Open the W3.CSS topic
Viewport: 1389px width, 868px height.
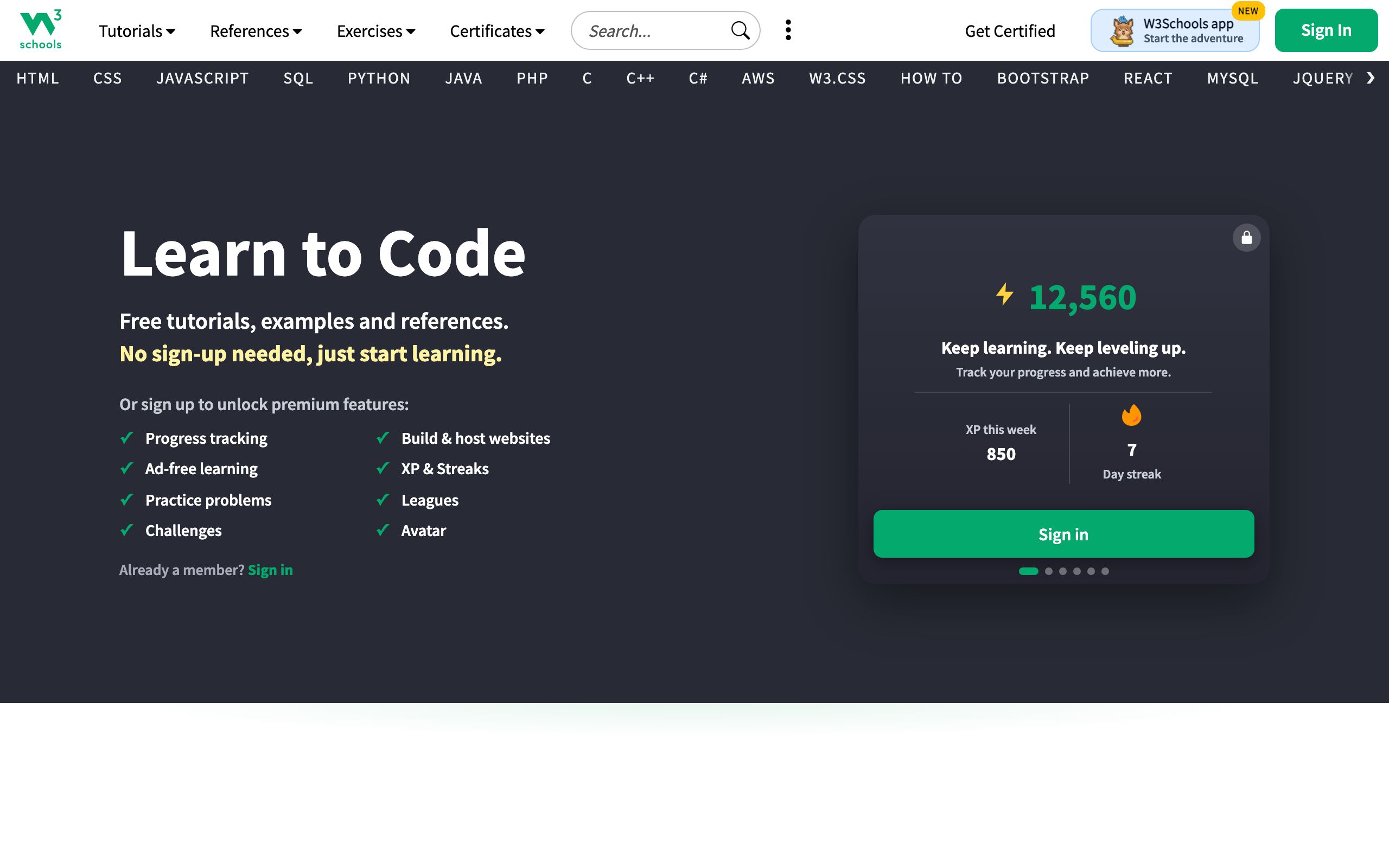[x=837, y=79]
